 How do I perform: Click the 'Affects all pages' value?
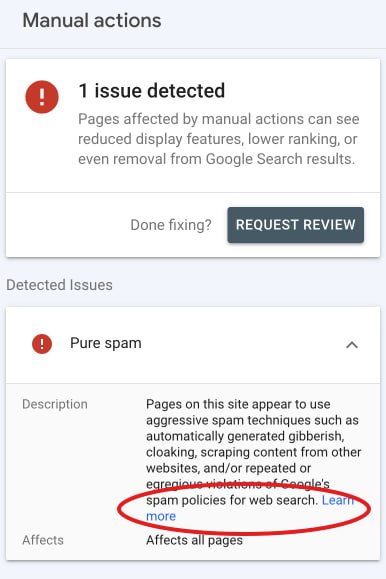194,540
